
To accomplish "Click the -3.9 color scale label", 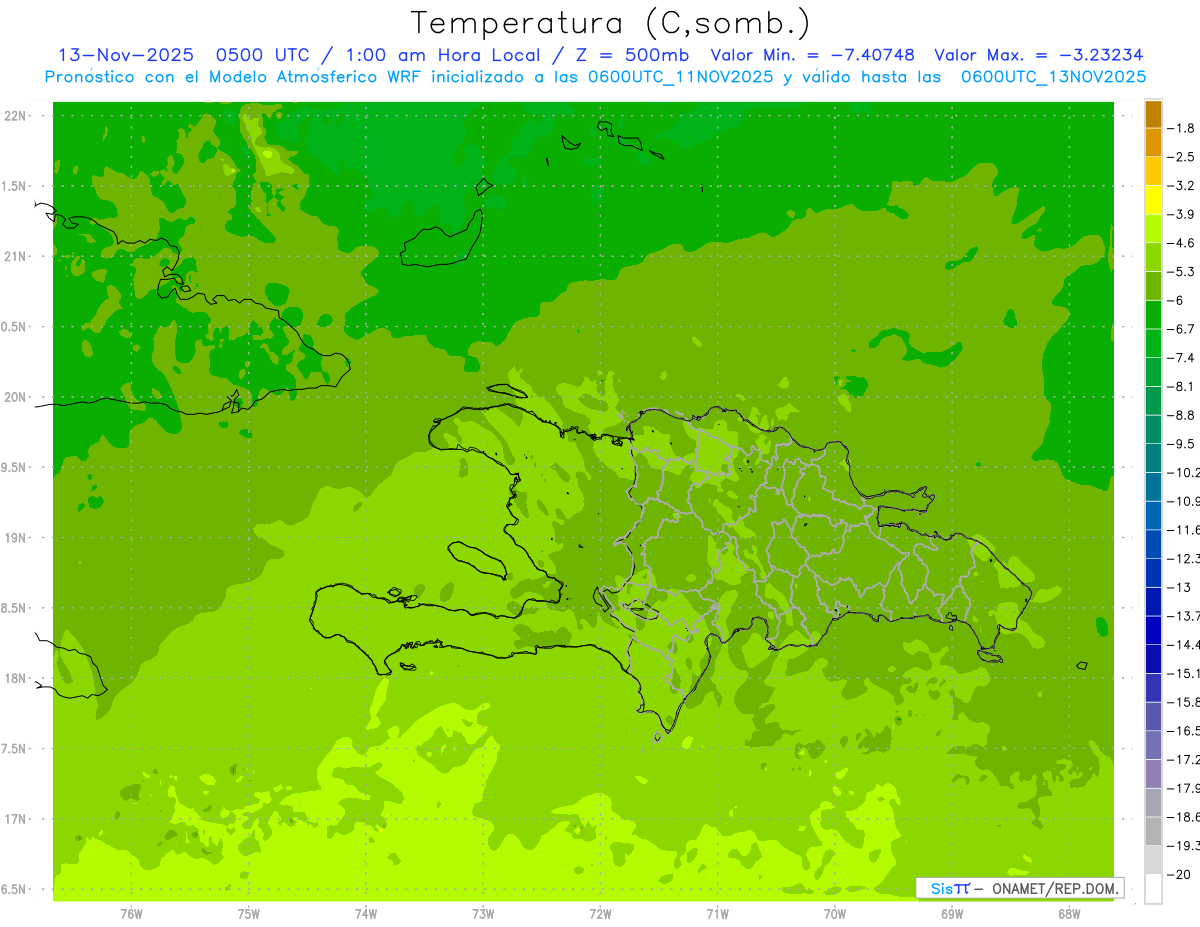I will click(1183, 214).
